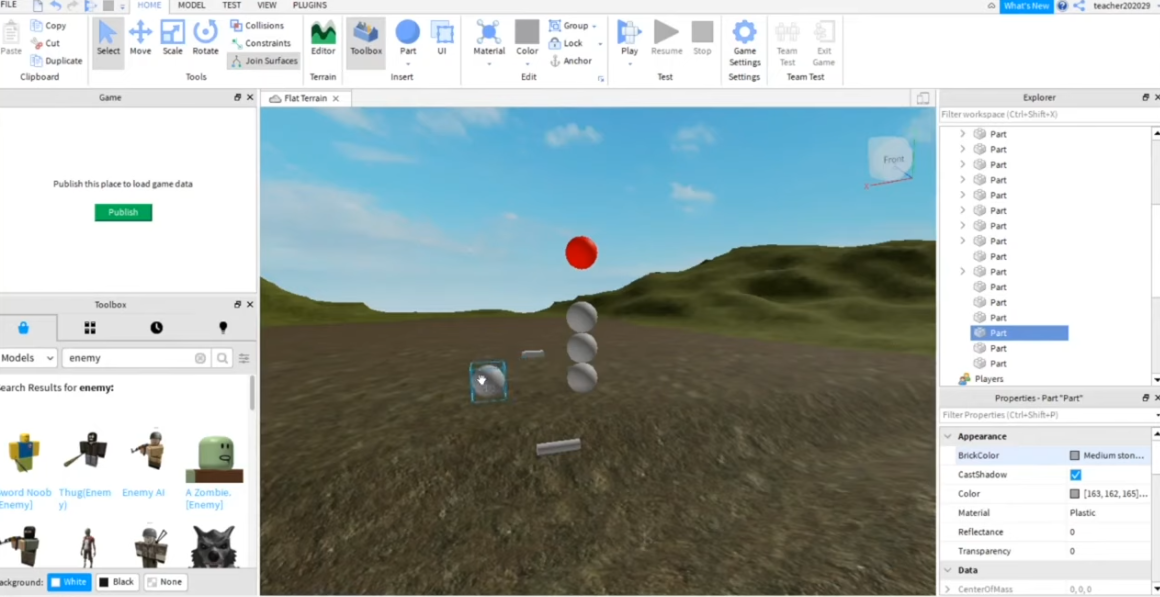Open the Terrain Editor
Screen dimensions: 1160x597
(x=323, y=38)
